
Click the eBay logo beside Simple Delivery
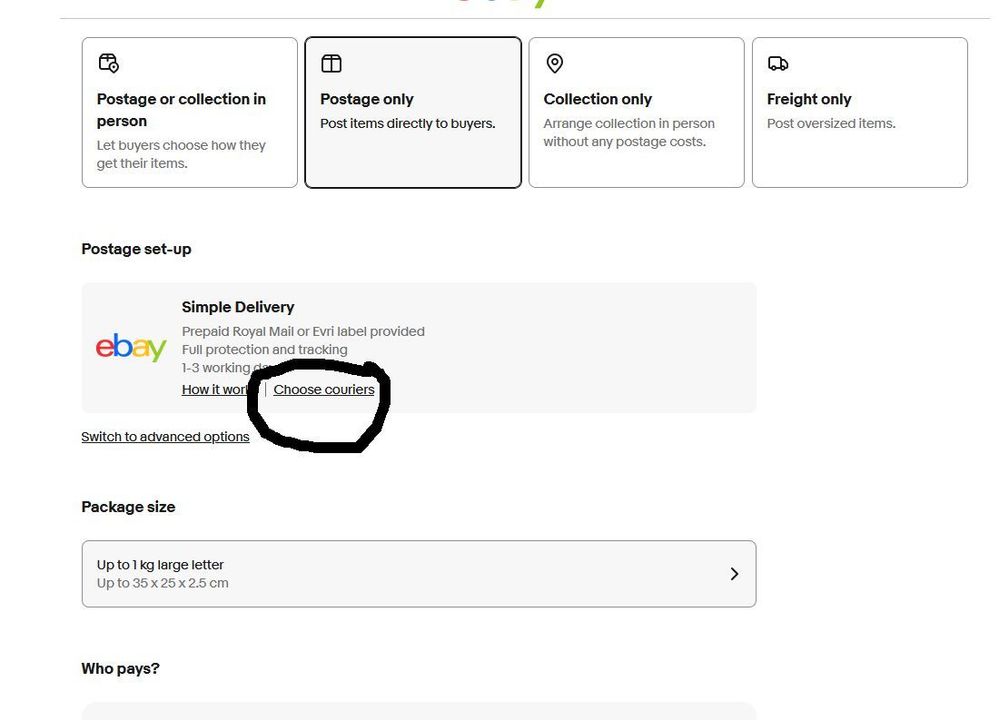click(x=131, y=347)
